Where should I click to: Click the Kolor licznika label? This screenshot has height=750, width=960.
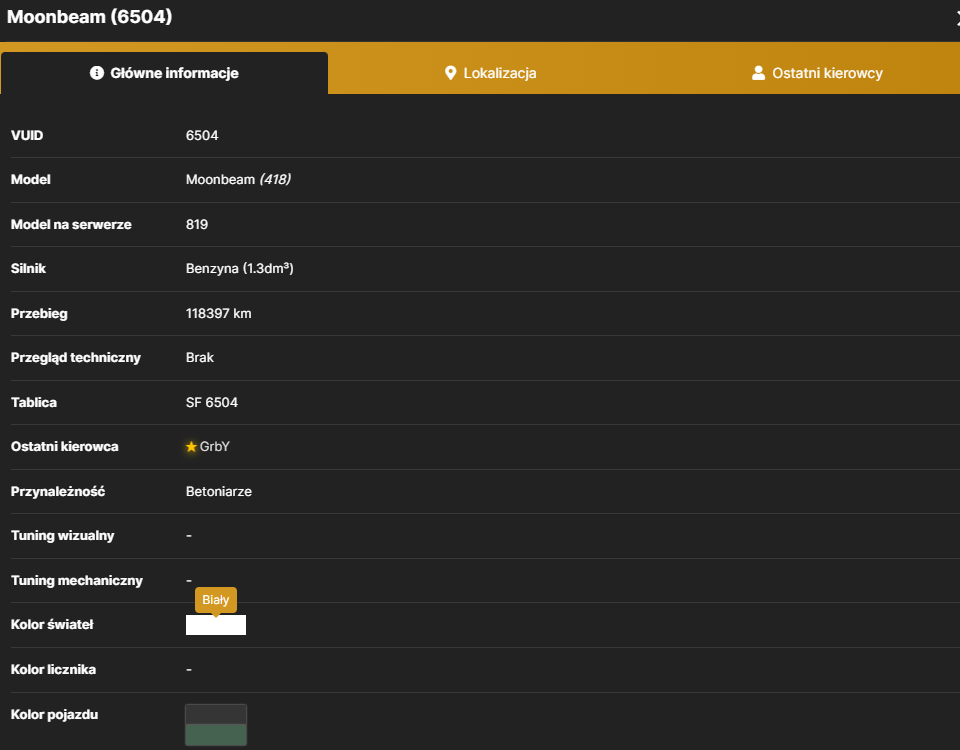pyautogui.click(x=53, y=669)
